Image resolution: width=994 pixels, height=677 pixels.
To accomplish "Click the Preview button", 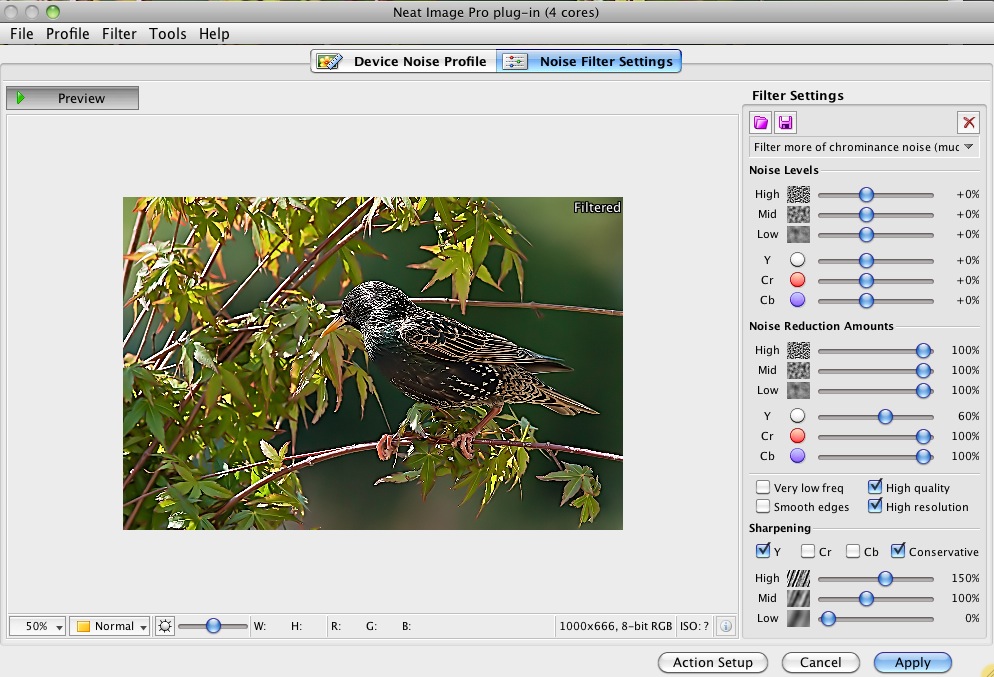I will coord(72,98).
